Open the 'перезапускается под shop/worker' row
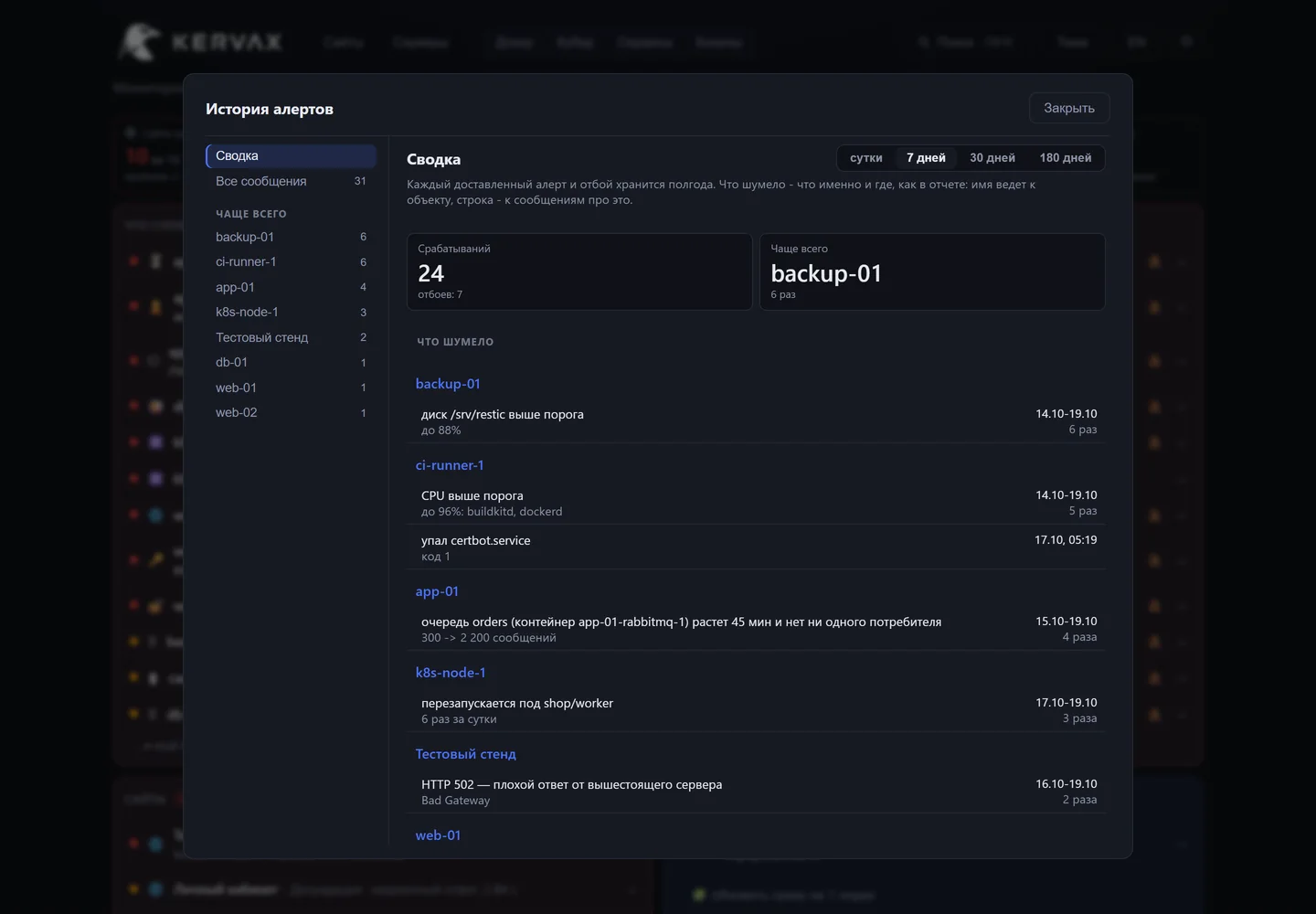This screenshot has width=1316, height=914. point(757,710)
